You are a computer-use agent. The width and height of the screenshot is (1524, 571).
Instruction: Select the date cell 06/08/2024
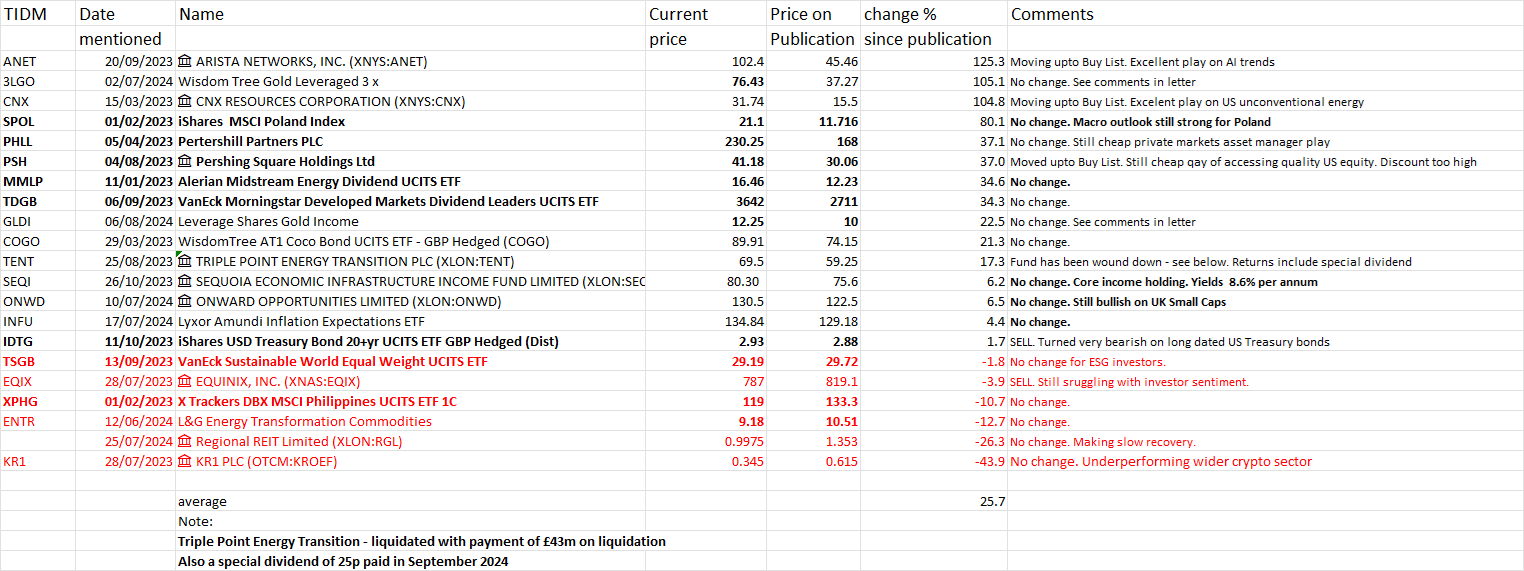[126, 222]
